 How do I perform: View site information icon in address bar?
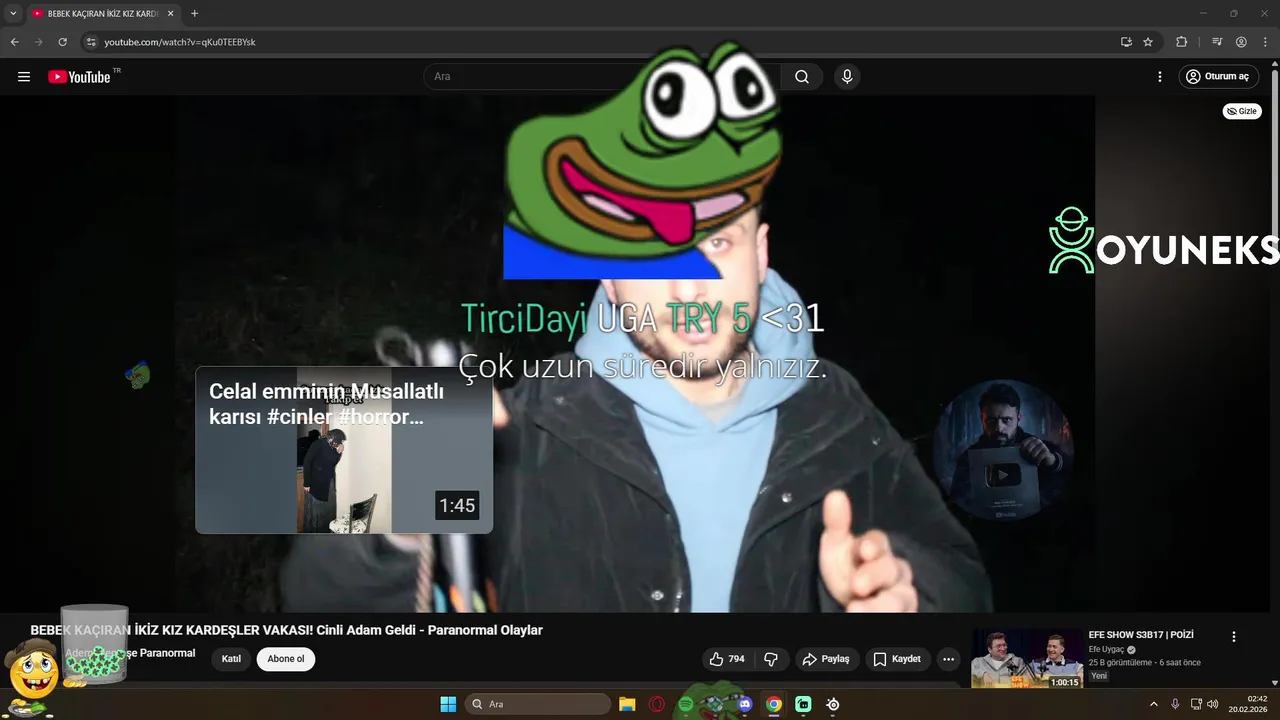[91, 42]
